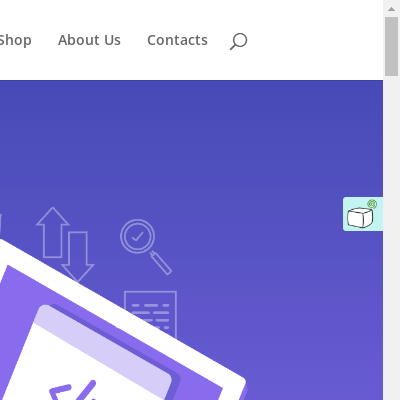
Task: Go to the About Us page
Action: [x=89, y=40]
